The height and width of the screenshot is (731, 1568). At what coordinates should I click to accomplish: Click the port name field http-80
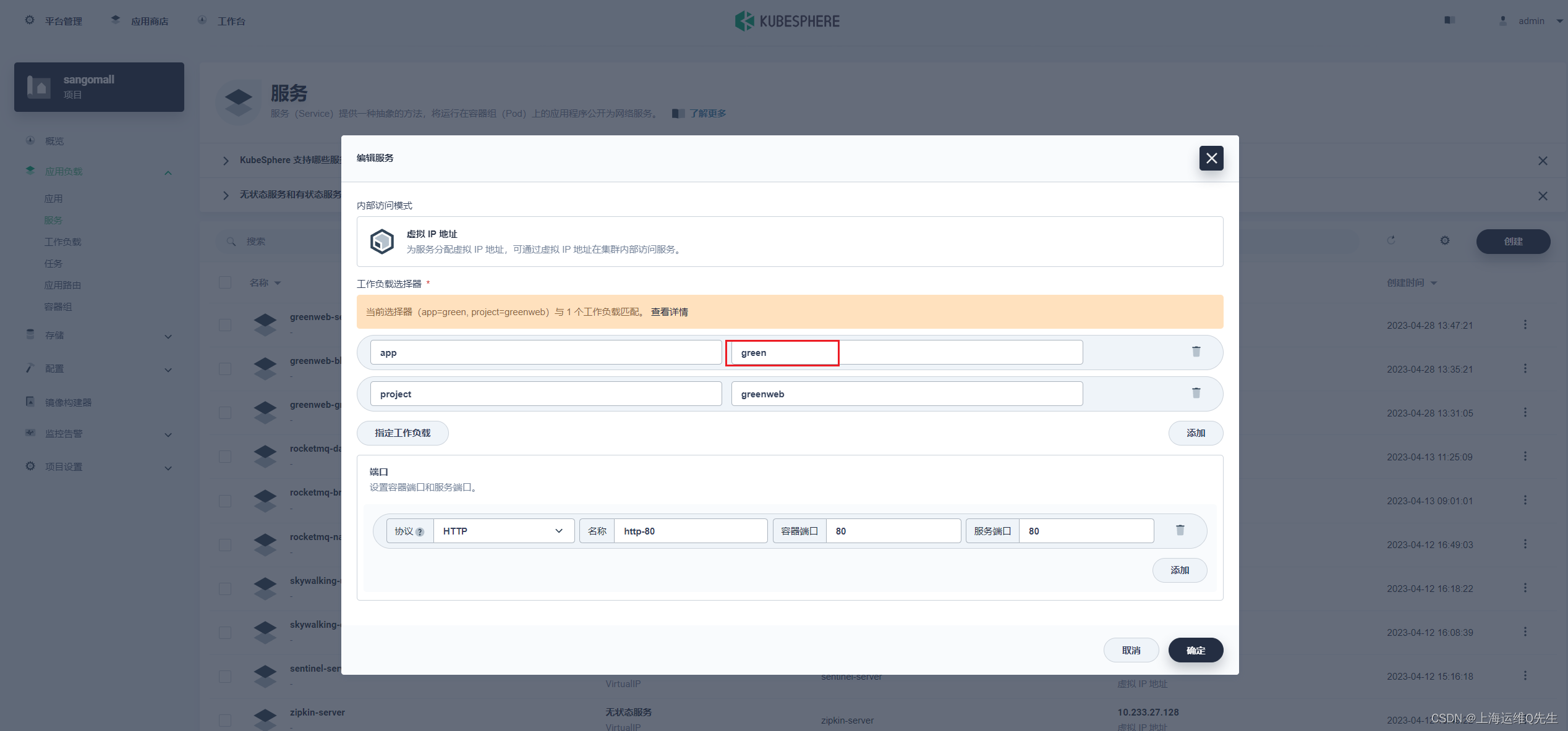691,531
